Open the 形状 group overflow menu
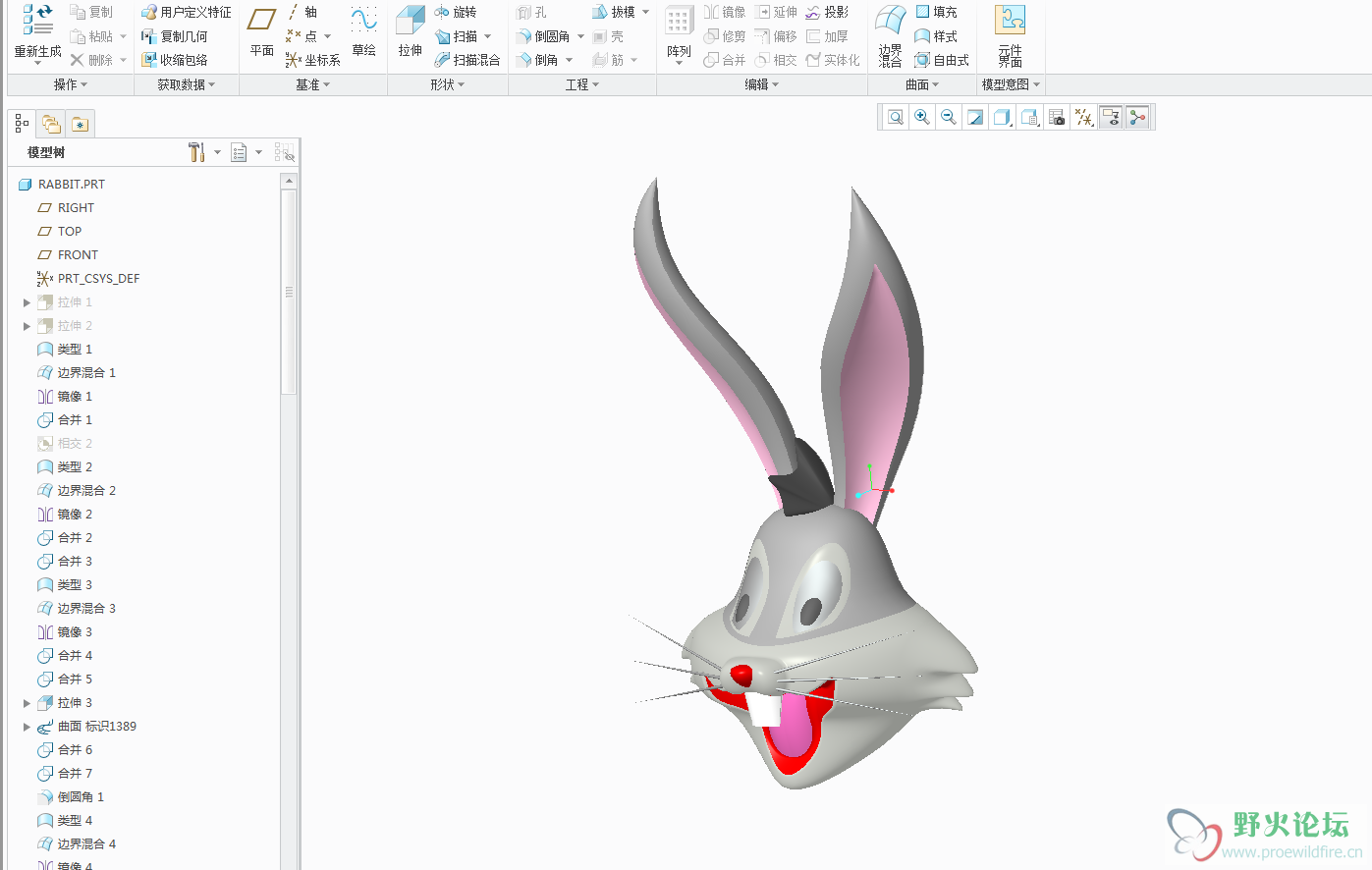 pyautogui.click(x=448, y=84)
